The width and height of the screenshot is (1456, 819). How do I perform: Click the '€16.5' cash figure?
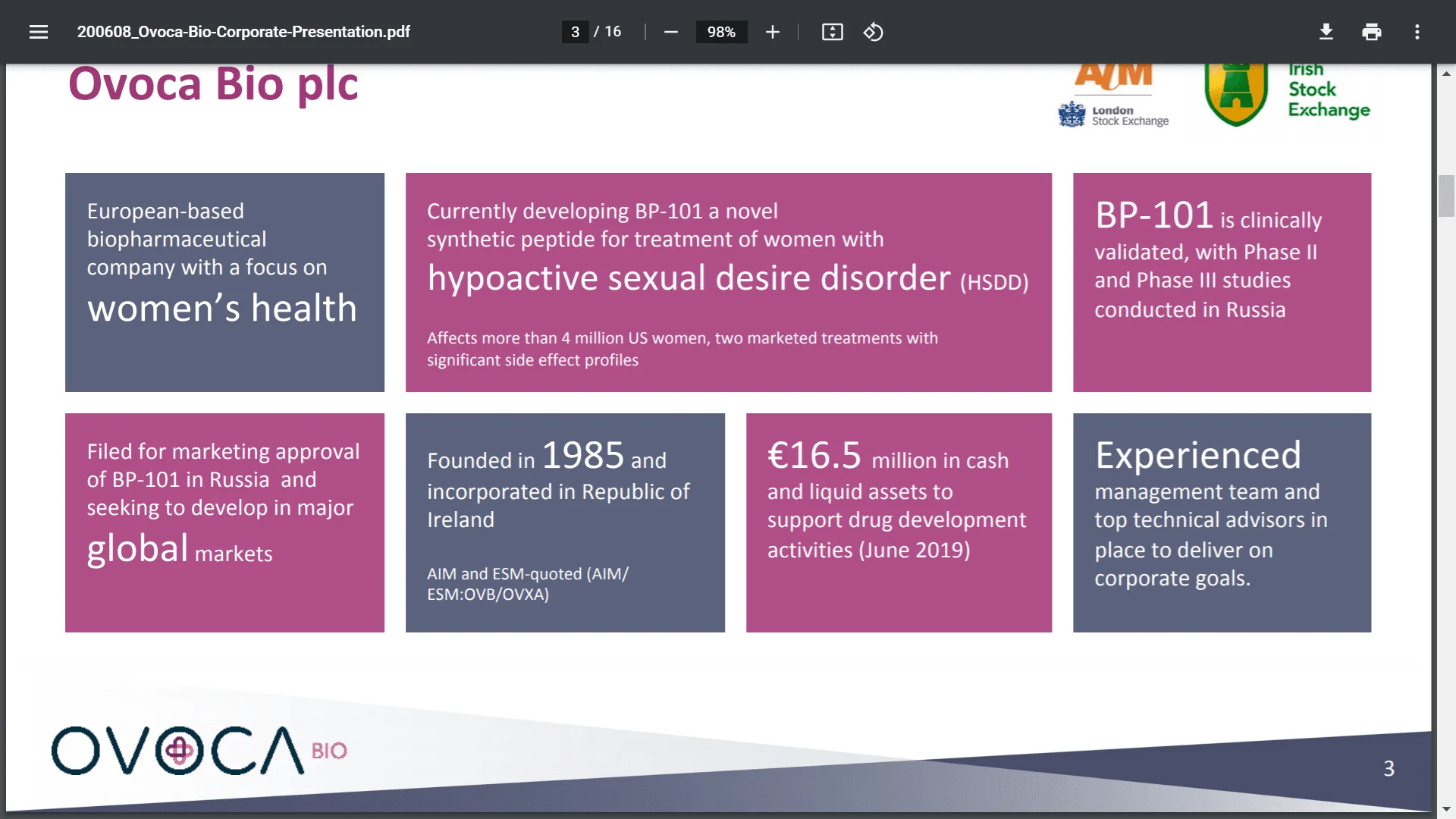point(814,456)
